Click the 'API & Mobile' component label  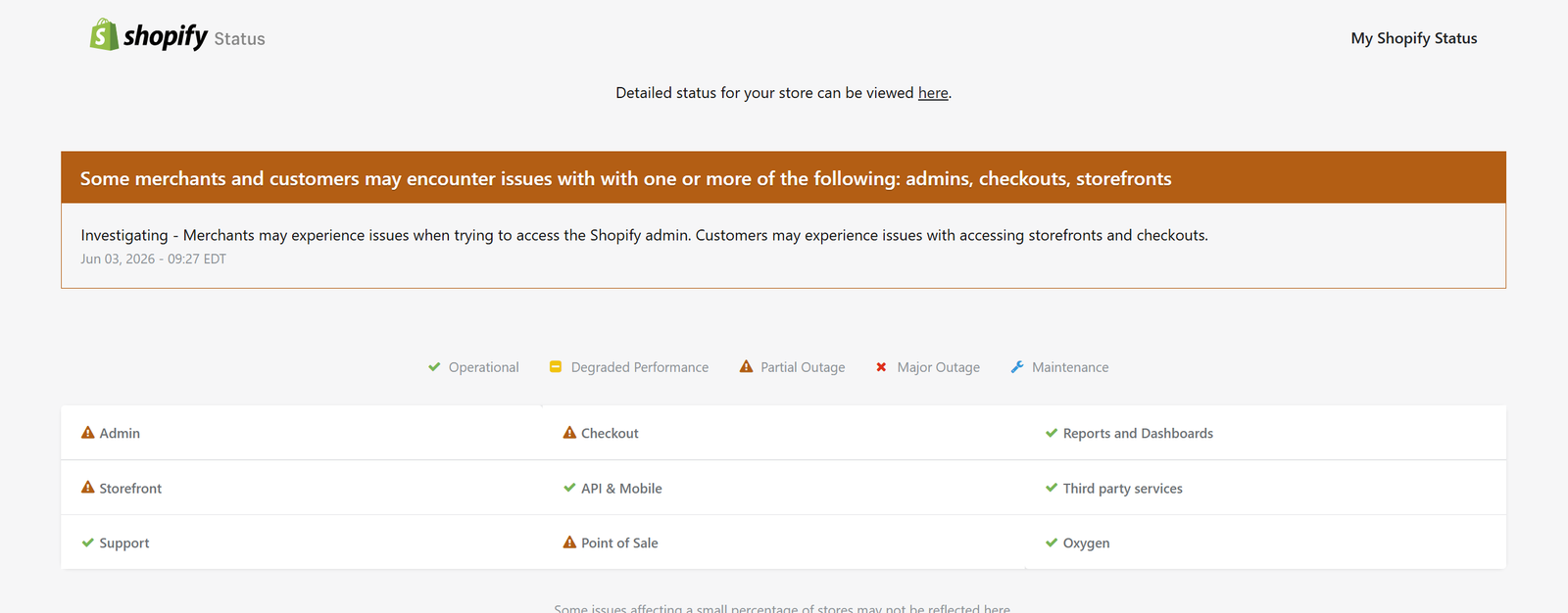pyautogui.click(x=621, y=488)
